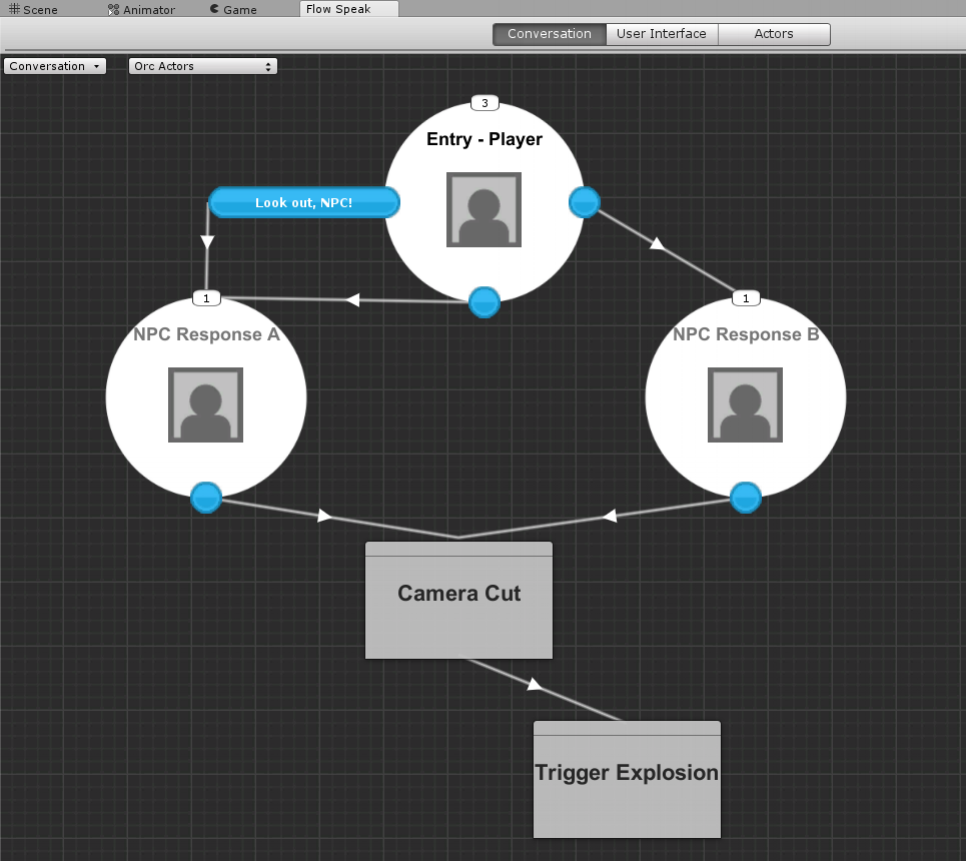Switch to the User Interface view

point(661,33)
